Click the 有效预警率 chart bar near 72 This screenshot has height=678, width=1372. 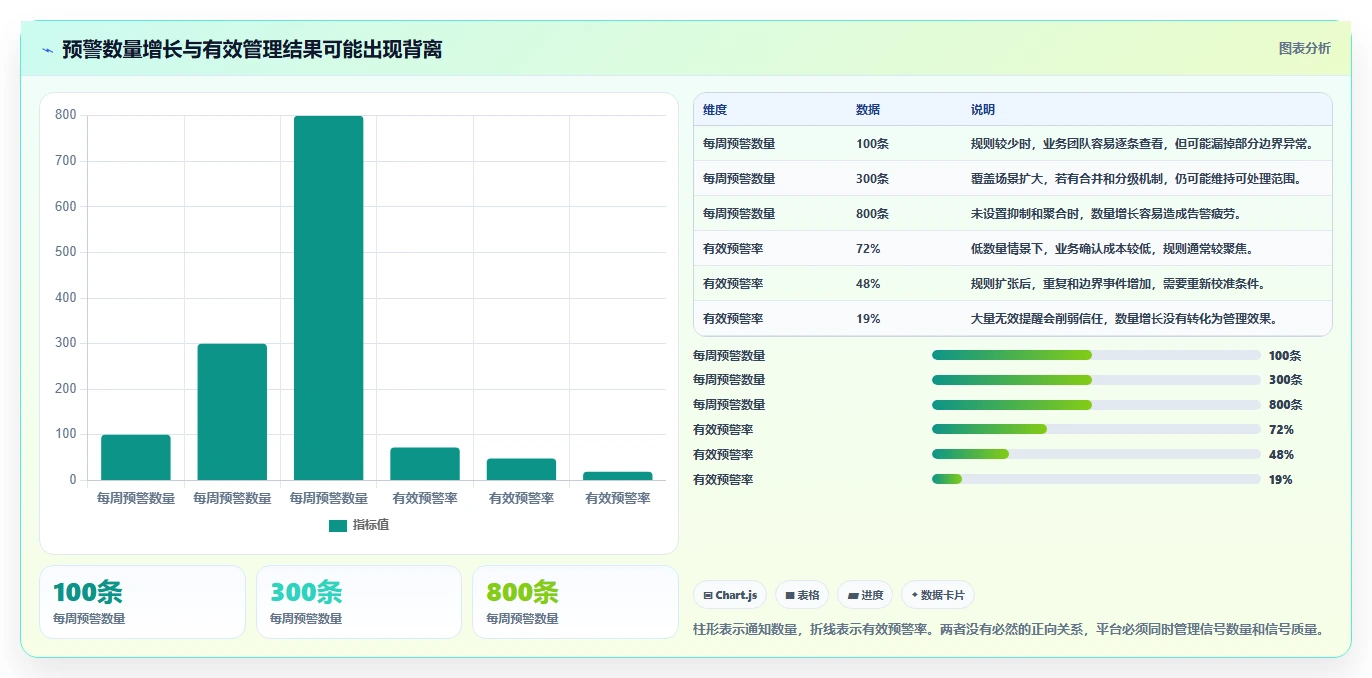[425, 464]
